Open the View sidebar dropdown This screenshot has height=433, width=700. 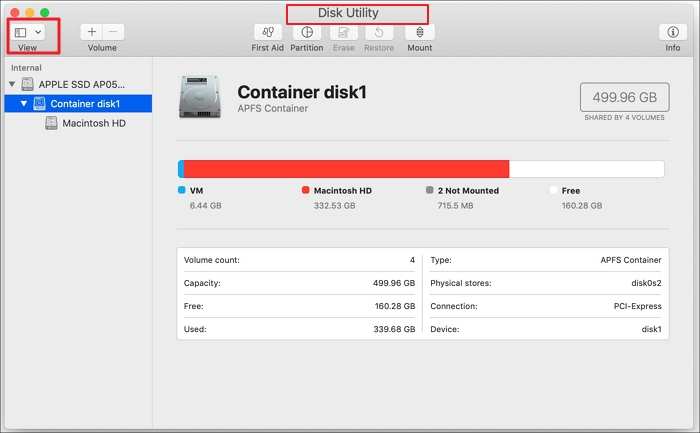tap(38, 32)
